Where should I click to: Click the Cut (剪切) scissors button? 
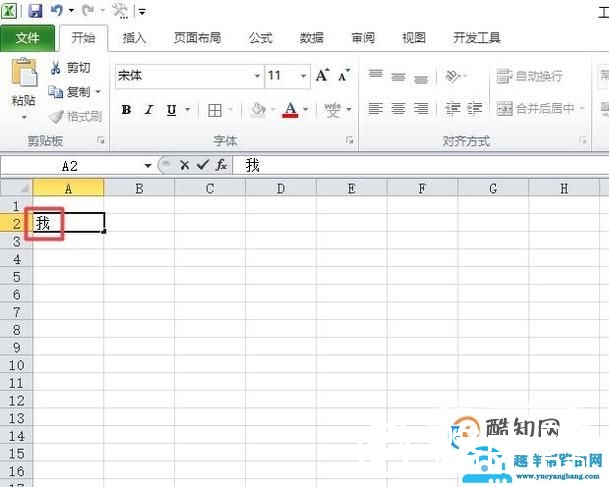[70, 68]
